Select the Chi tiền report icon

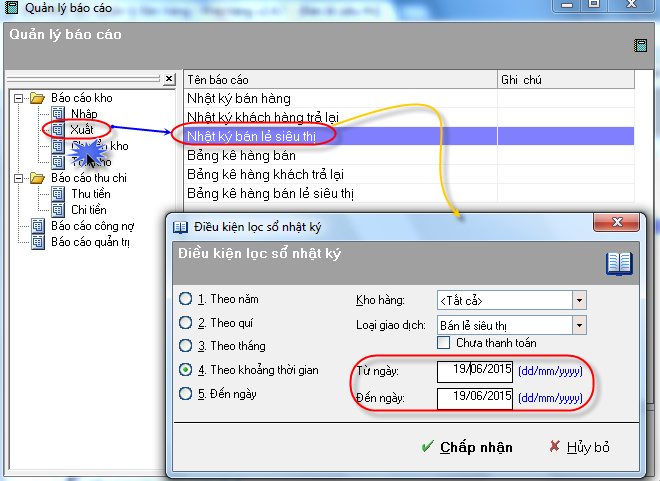pos(58,208)
